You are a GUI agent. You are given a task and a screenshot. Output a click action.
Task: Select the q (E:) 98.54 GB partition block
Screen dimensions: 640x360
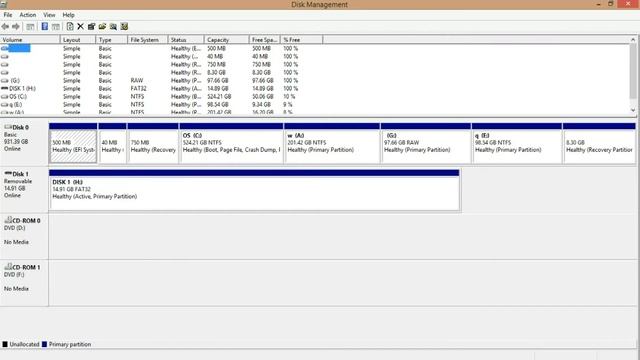[x=517, y=143]
